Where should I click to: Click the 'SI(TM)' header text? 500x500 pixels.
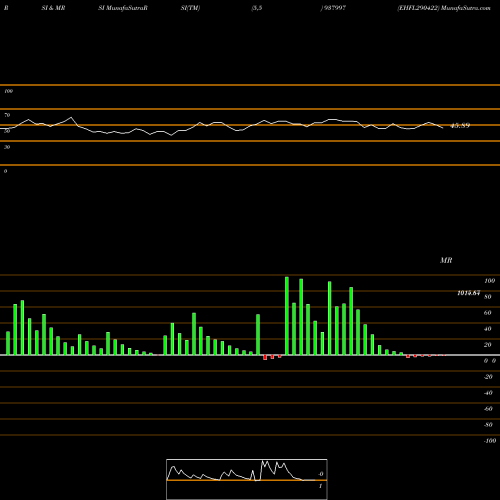[x=190, y=8]
